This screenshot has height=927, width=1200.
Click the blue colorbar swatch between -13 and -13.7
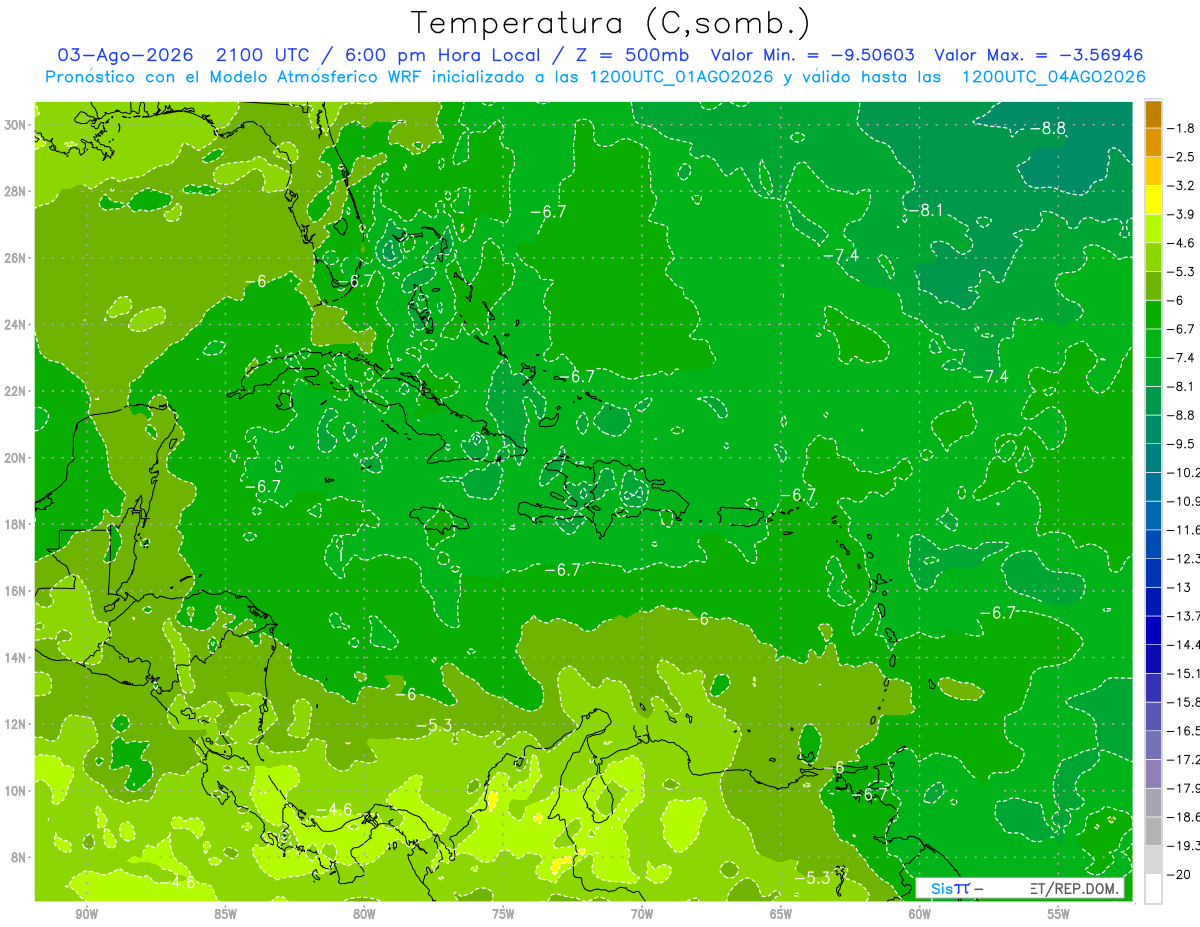[1153, 601]
